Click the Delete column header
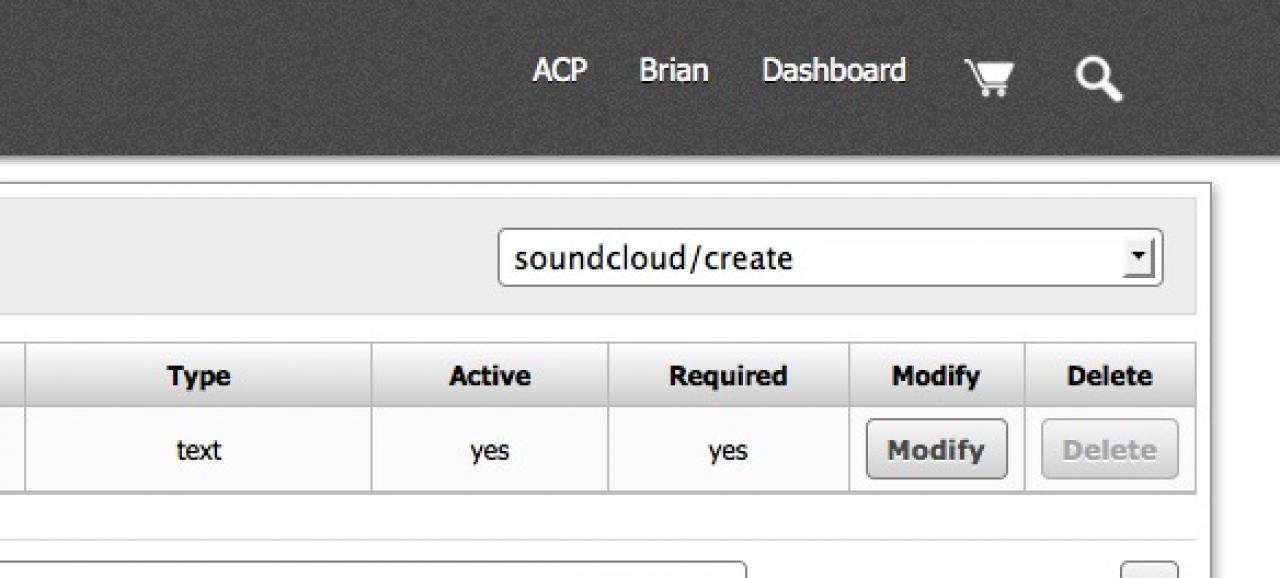Screen dimensions: 1280x578 (1109, 376)
